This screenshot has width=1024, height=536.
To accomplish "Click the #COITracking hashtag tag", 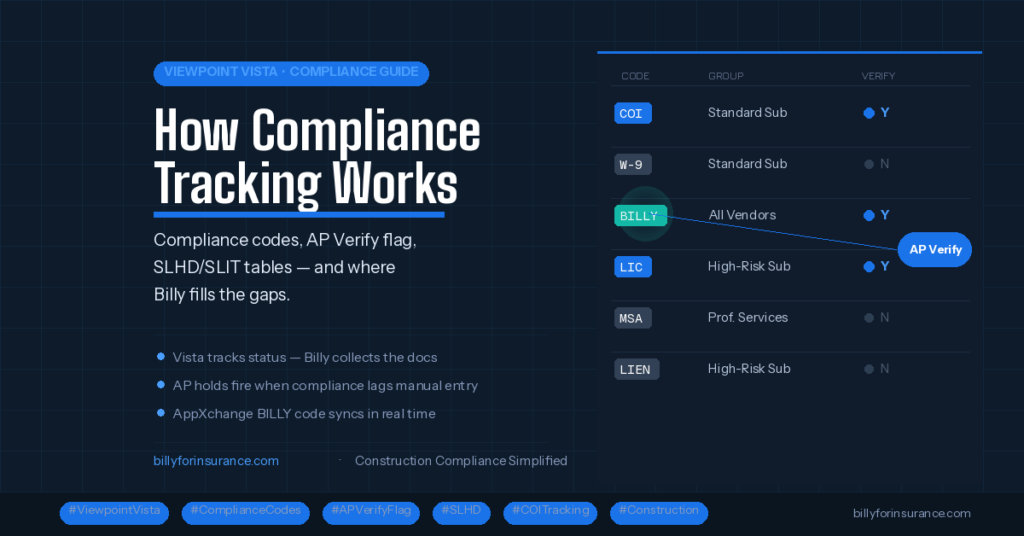I will 550,512.
